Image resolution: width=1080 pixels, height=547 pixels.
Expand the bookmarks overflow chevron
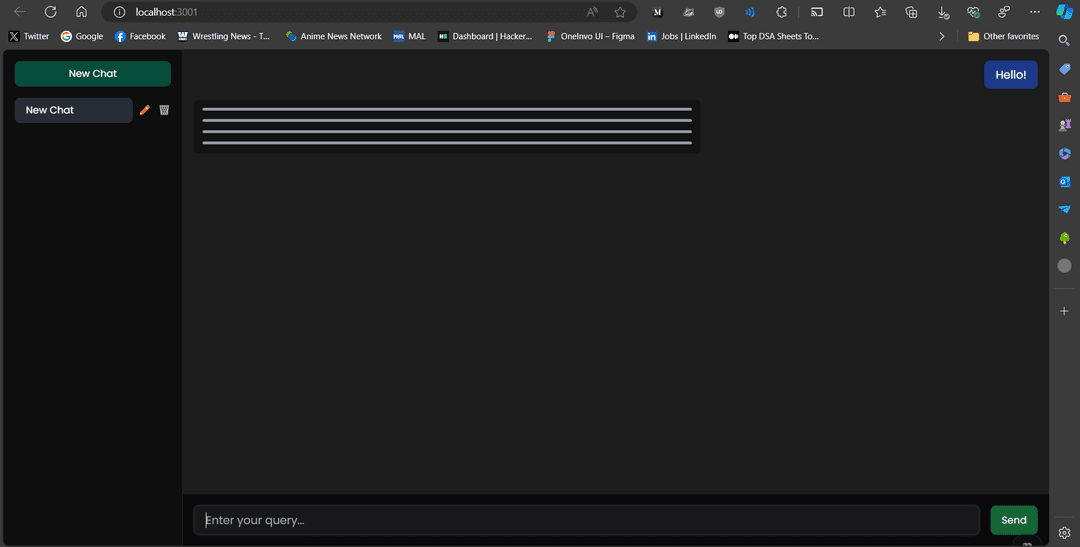[x=941, y=36]
